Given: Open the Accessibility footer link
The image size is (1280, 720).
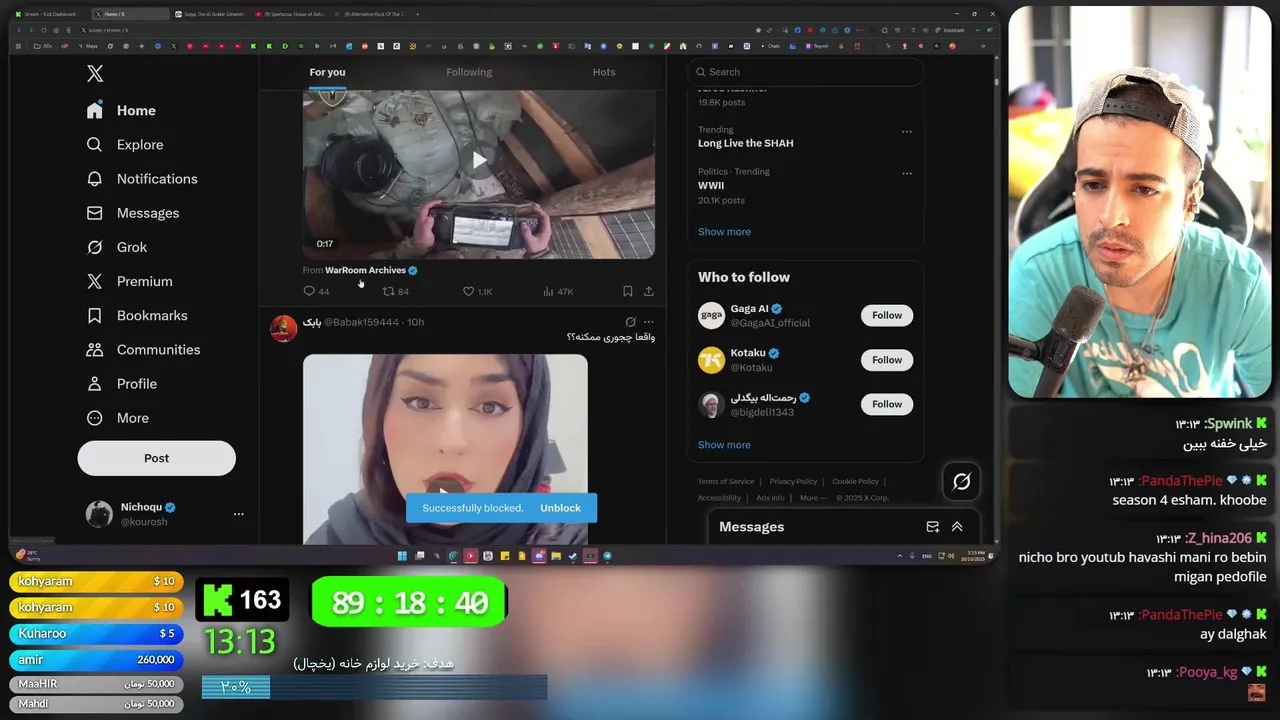Looking at the screenshot, I should click(719, 498).
